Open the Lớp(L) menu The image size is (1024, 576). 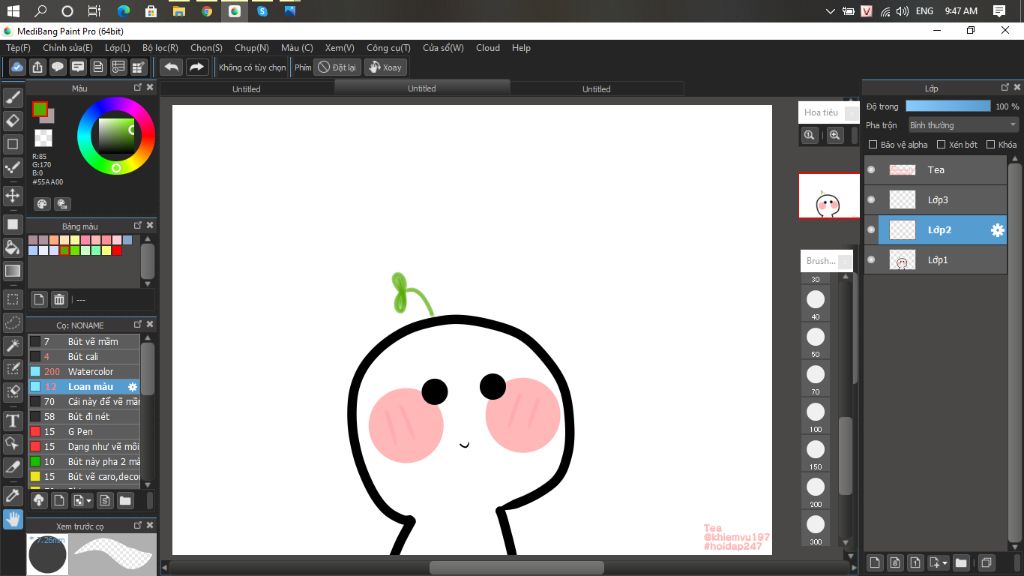click(118, 48)
